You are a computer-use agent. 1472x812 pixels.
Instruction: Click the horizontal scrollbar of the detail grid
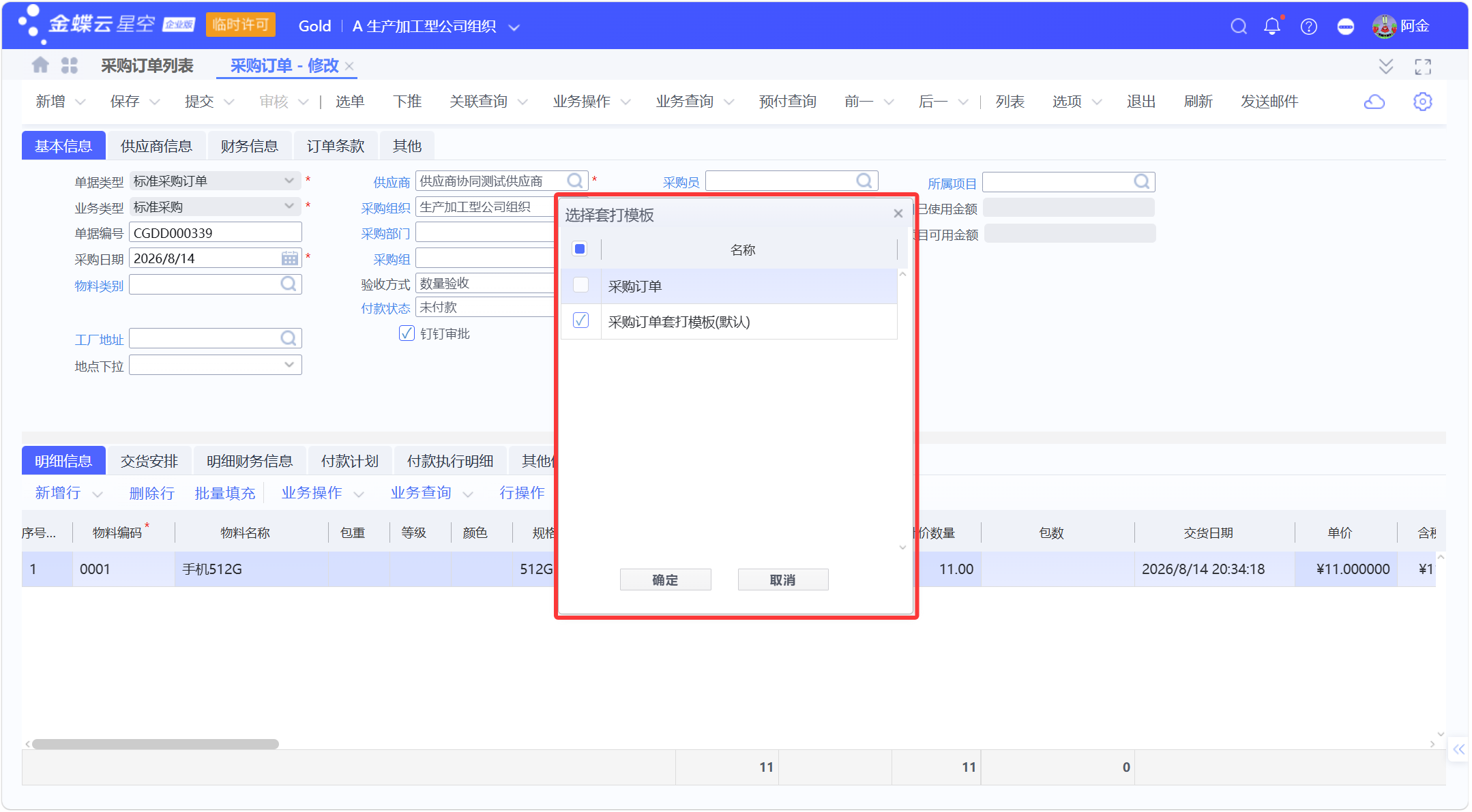click(156, 744)
